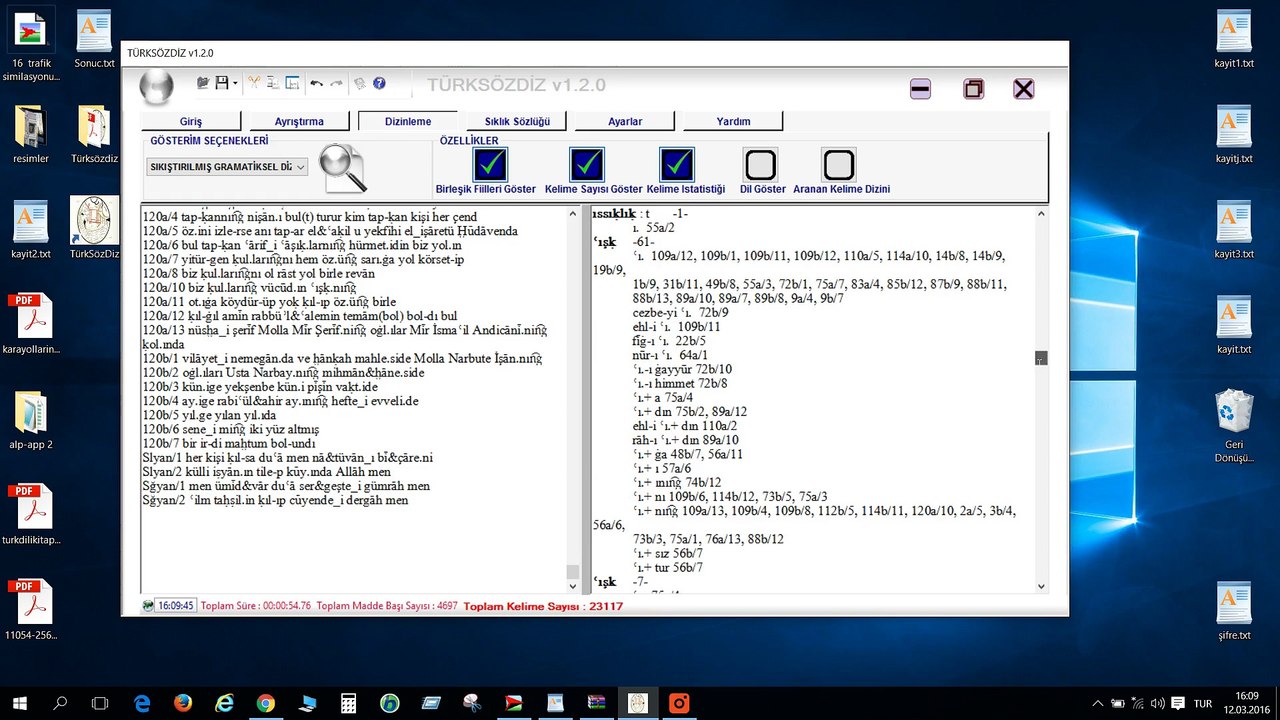Show hidden system tray icons chevron
Image resolution: width=1280 pixels, height=720 pixels.
pos(1098,704)
